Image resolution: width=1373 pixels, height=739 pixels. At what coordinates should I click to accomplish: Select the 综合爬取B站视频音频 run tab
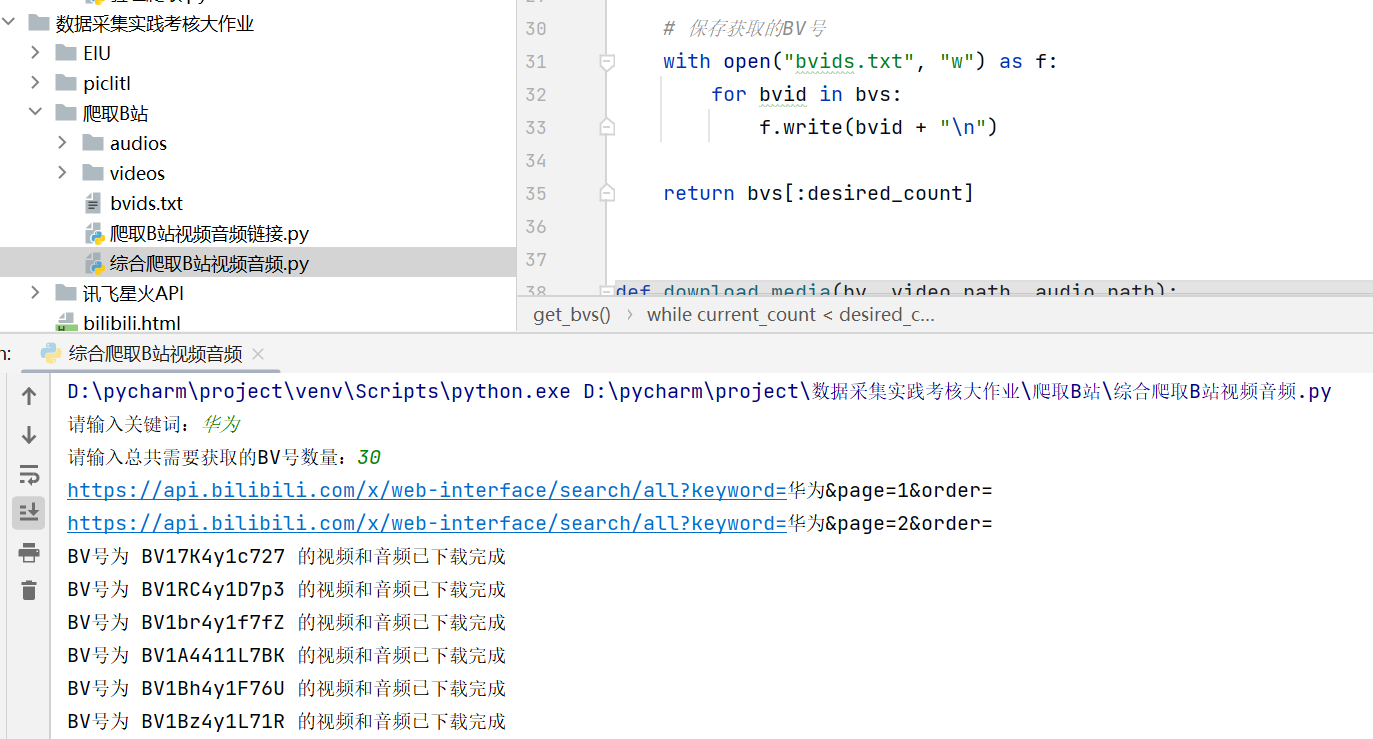[155, 354]
